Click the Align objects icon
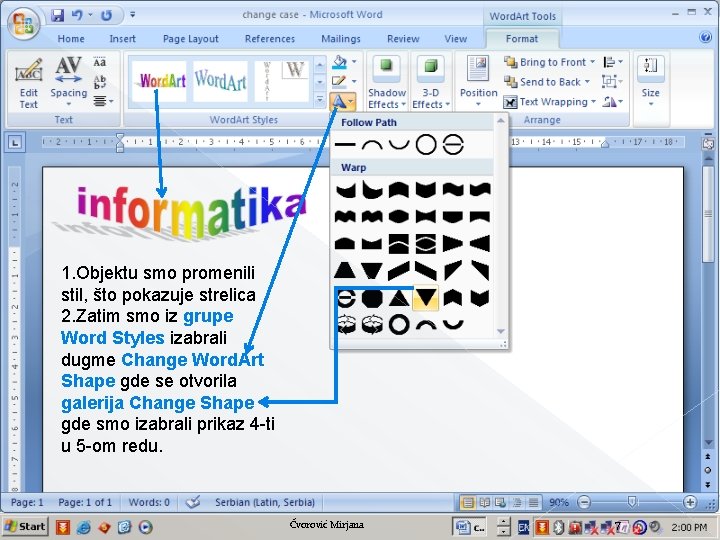 point(613,62)
